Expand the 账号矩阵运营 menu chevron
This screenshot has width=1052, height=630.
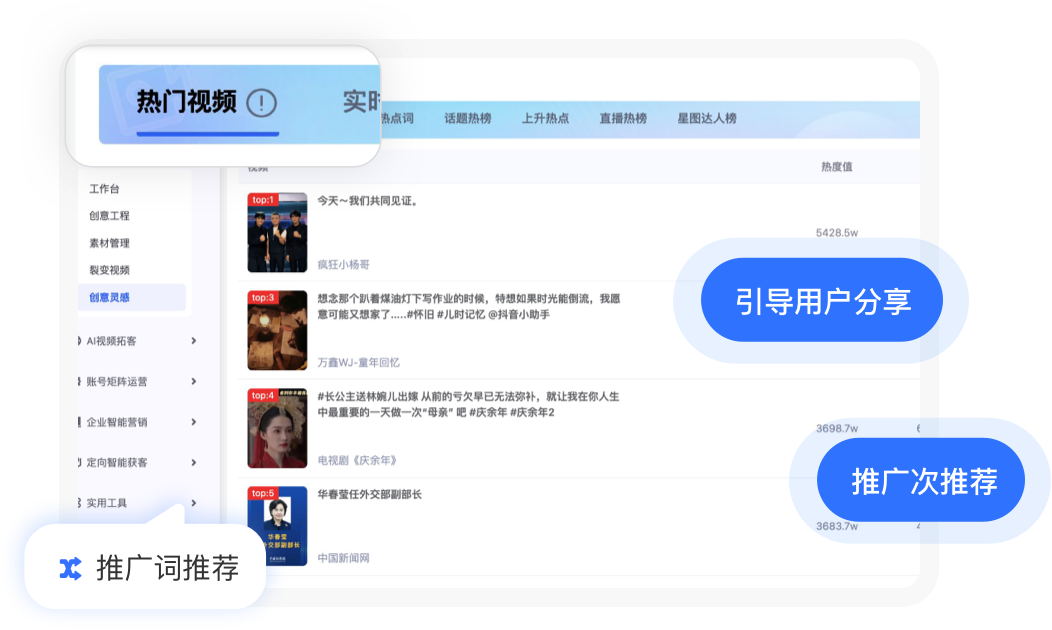(x=193, y=382)
